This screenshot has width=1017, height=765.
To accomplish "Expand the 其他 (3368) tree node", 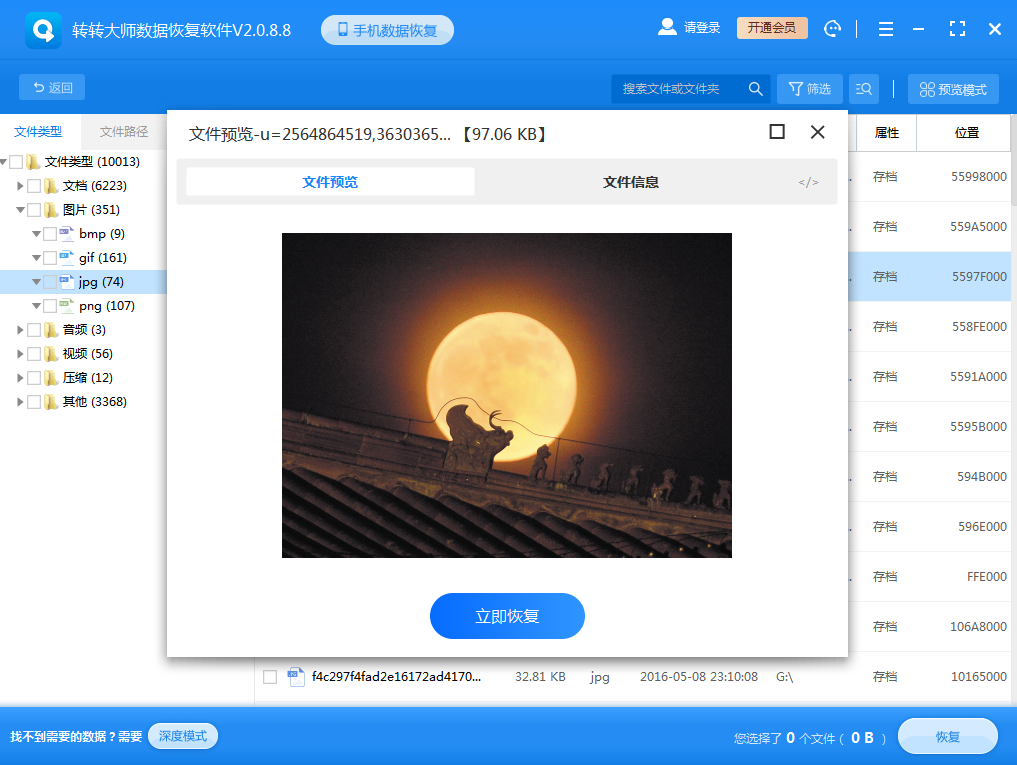I will pos(20,401).
